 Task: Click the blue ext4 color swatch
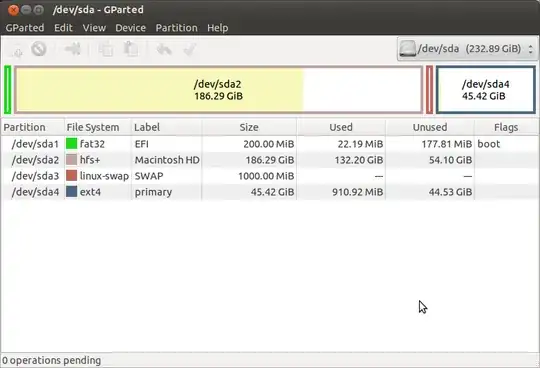[x=71, y=191]
